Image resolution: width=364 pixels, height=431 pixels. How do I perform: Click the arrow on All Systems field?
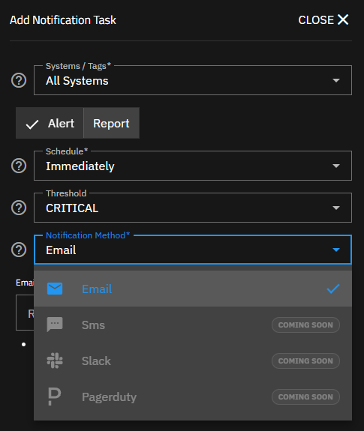tap(336, 80)
